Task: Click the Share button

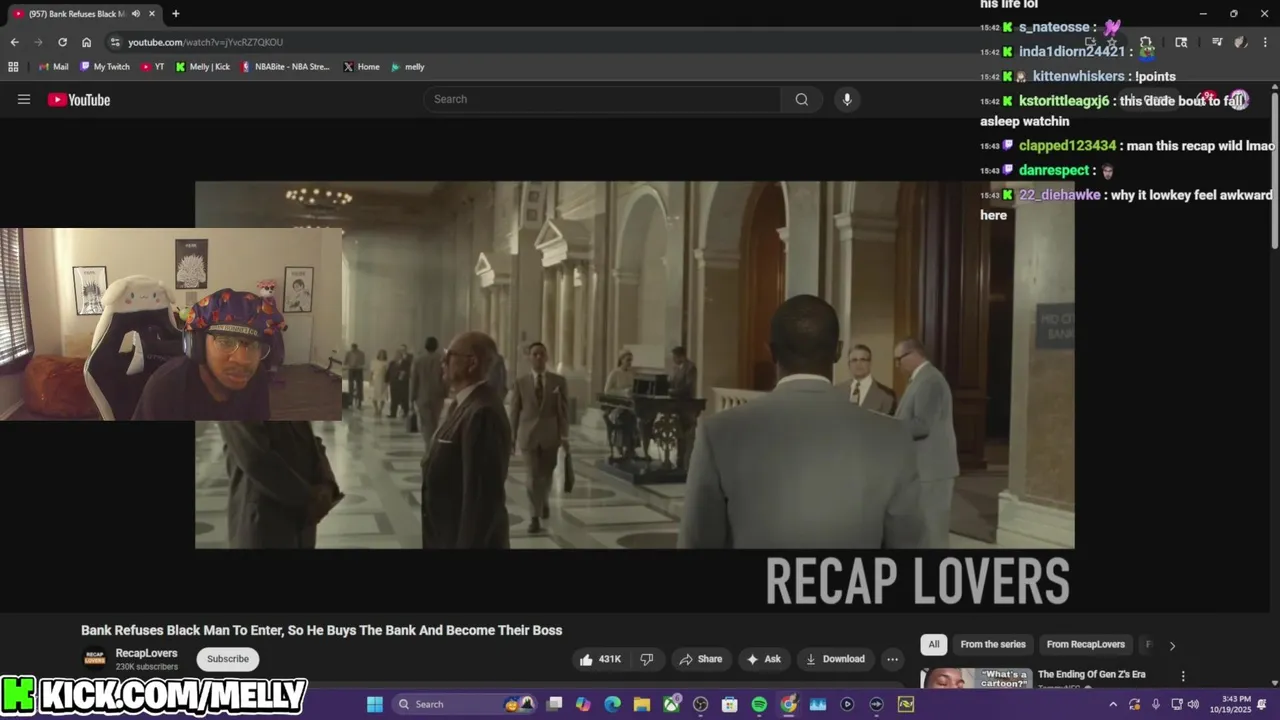Action: [700, 659]
